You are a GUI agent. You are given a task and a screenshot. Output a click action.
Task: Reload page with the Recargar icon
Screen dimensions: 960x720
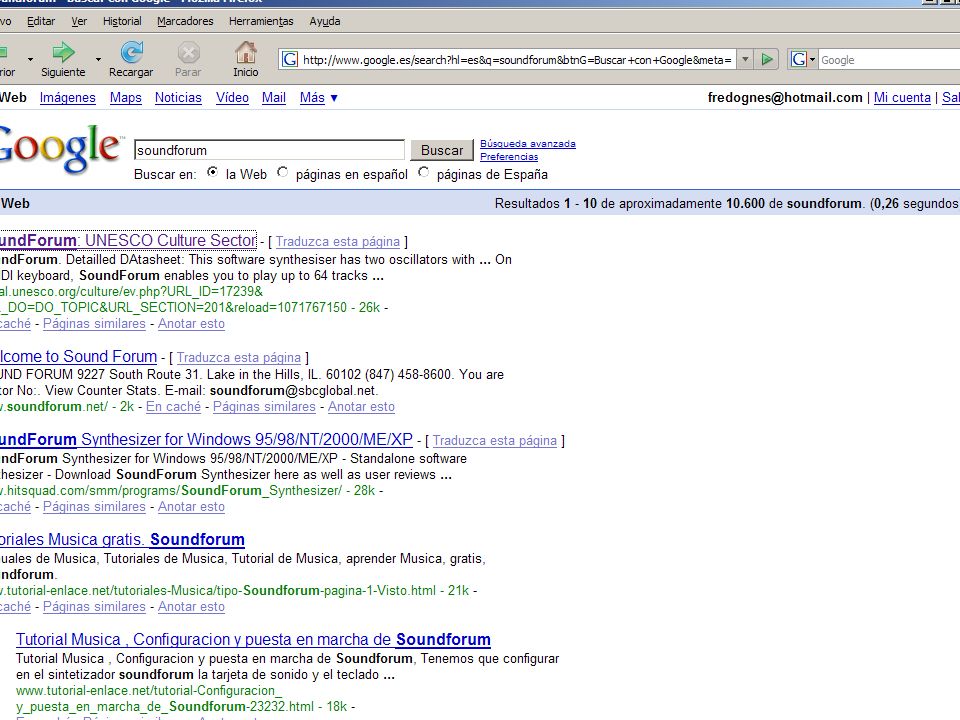pyautogui.click(x=131, y=59)
